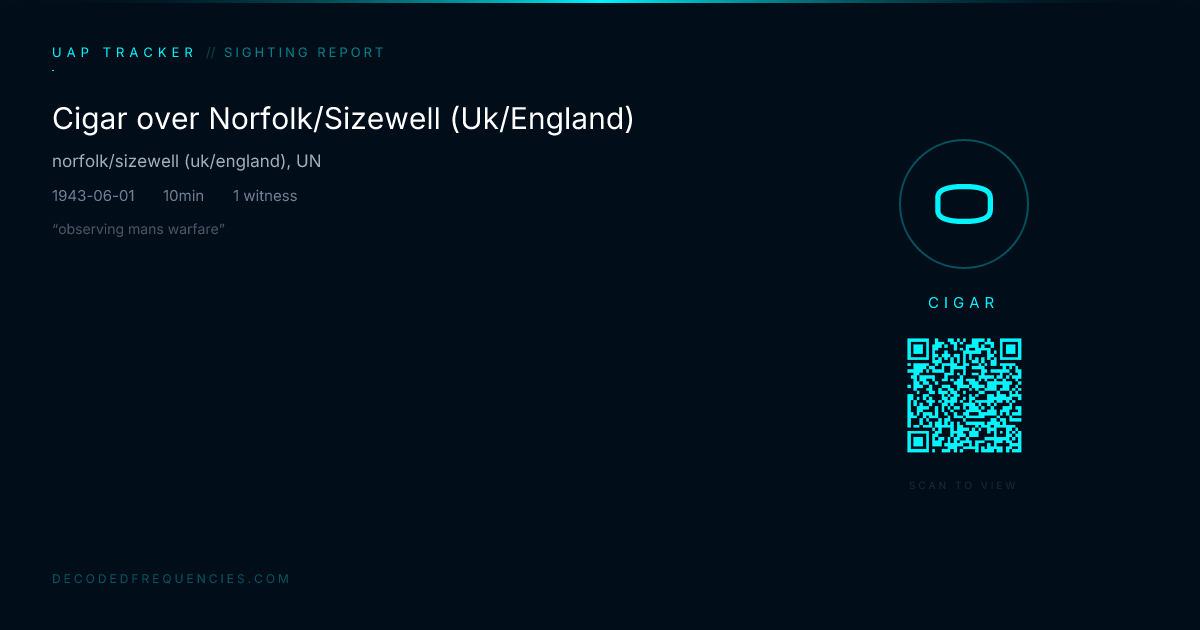Click the SIGHTING REPORT label
The width and height of the screenshot is (1200, 630).
tap(304, 53)
